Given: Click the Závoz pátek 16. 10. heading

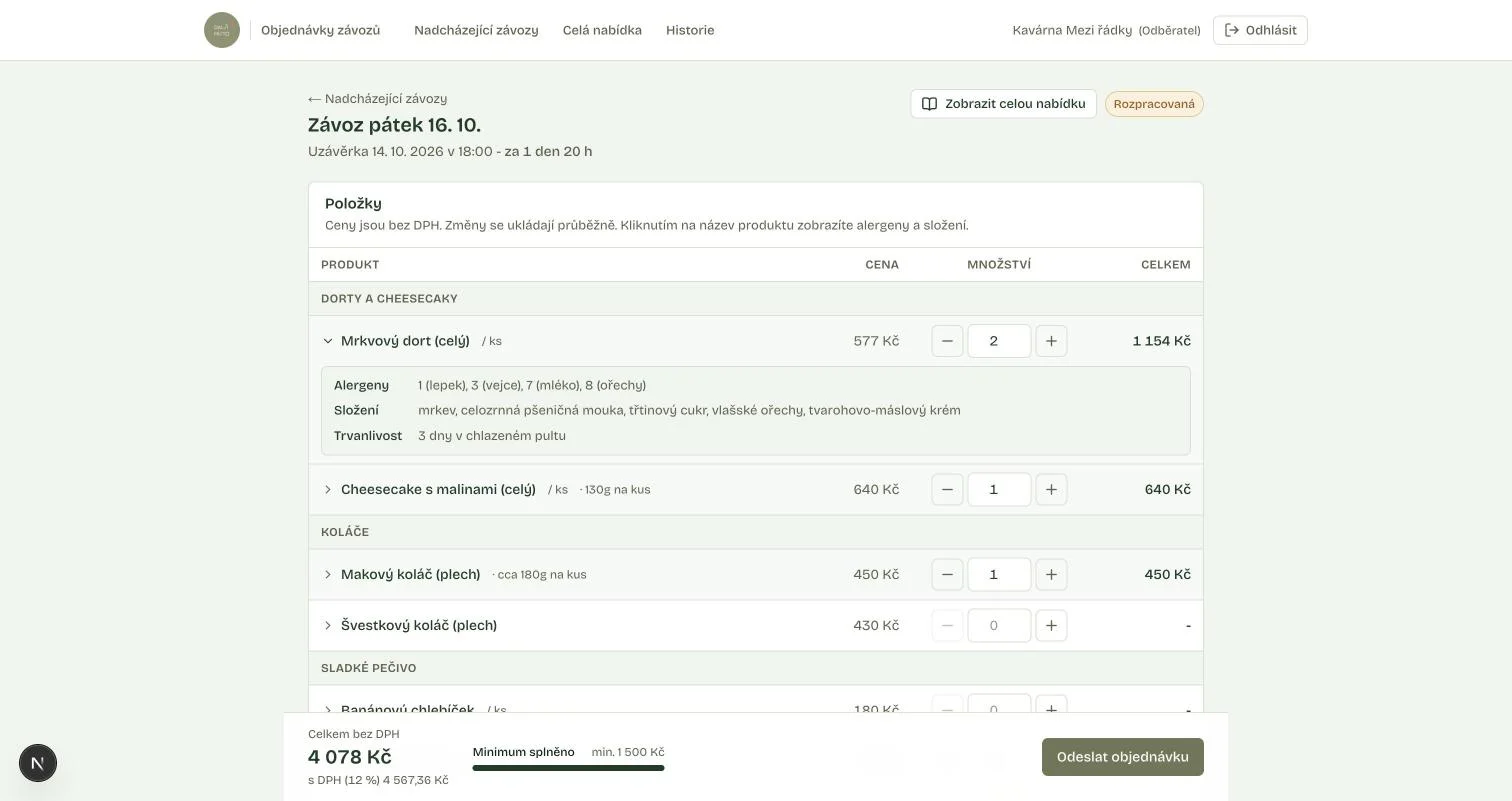Looking at the screenshot, I should pos(394,125).
